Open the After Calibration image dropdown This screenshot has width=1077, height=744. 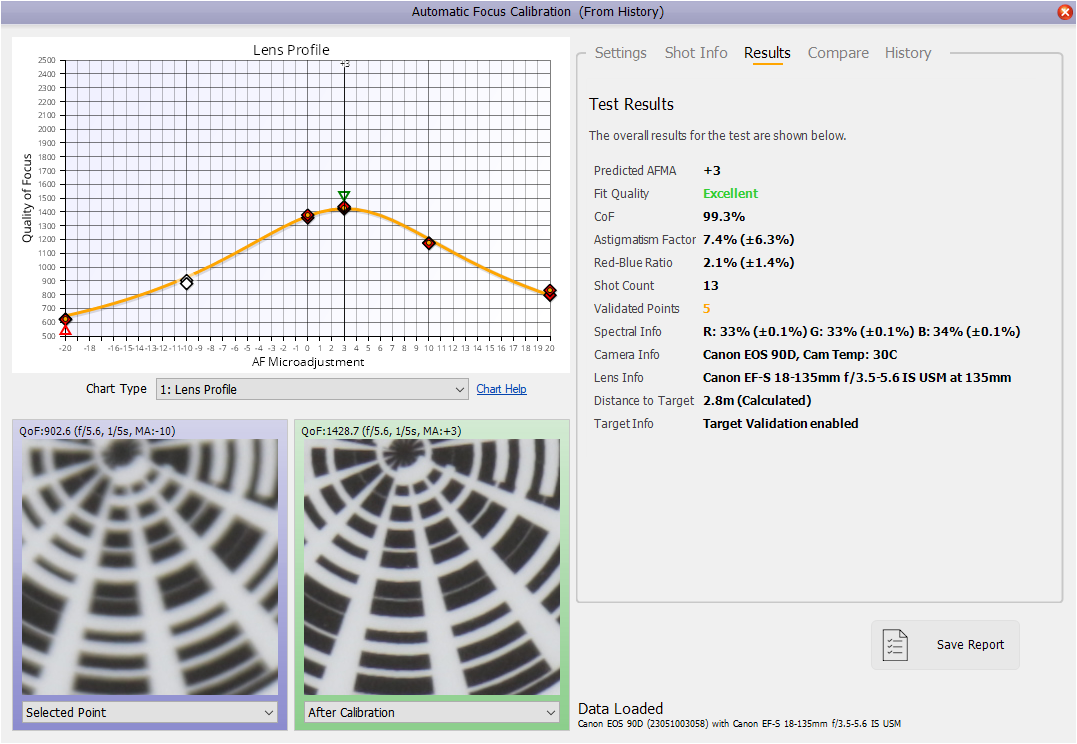click(431, 712)
